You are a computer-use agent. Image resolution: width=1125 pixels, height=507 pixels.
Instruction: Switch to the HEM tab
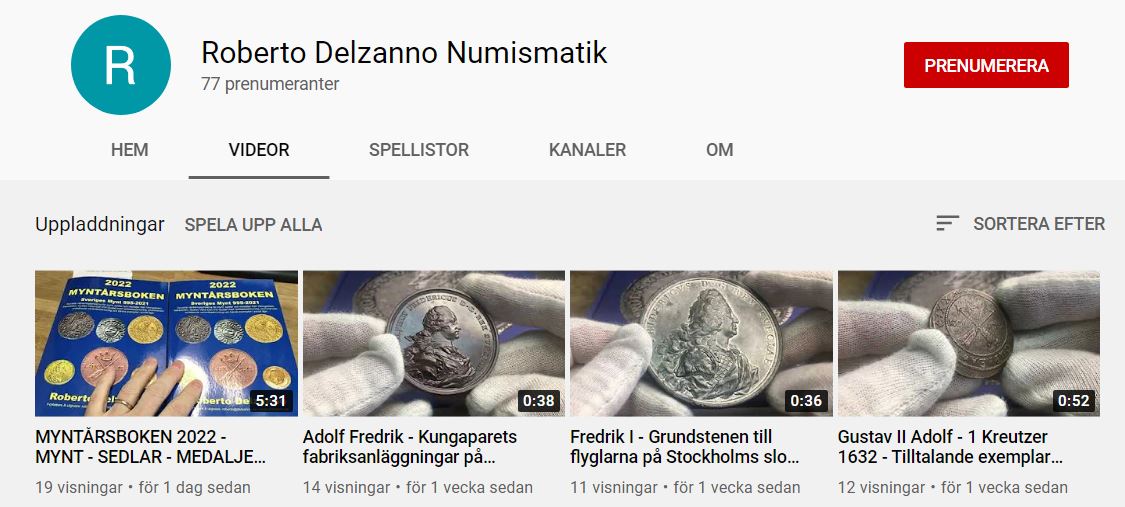[130, 150]
